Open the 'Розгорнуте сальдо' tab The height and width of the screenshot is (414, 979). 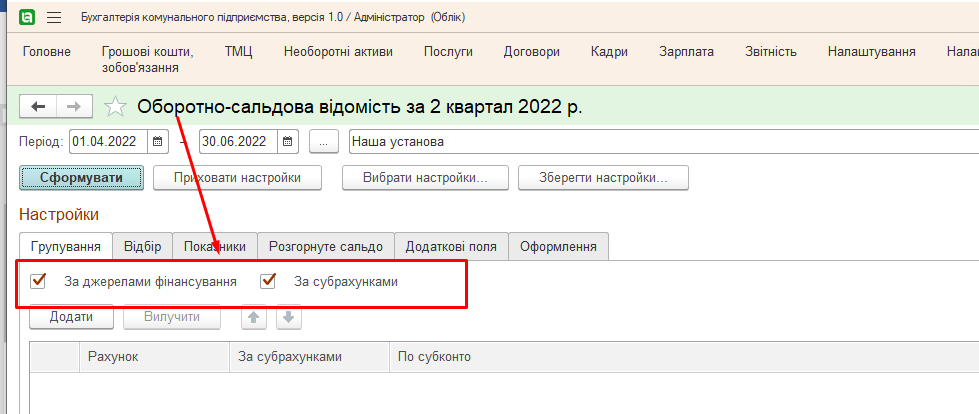pyautogui.click(x=325, y=246)
